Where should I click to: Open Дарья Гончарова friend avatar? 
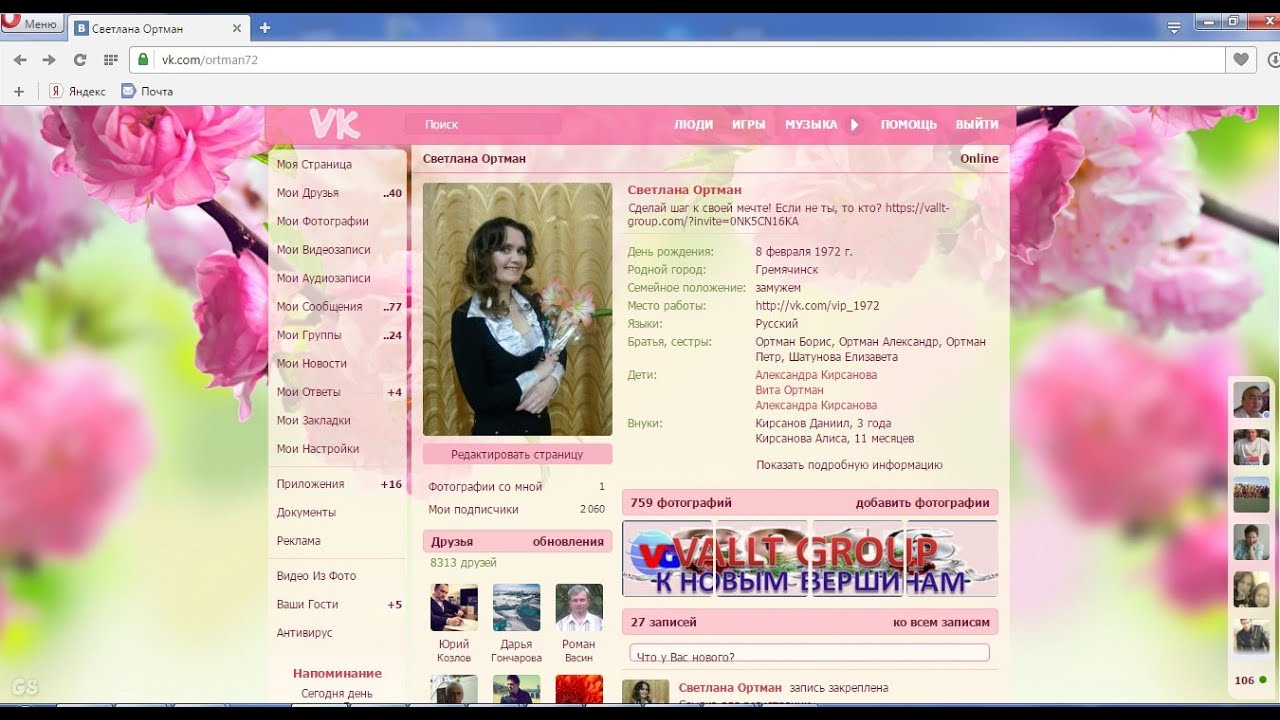coord(516,607)
